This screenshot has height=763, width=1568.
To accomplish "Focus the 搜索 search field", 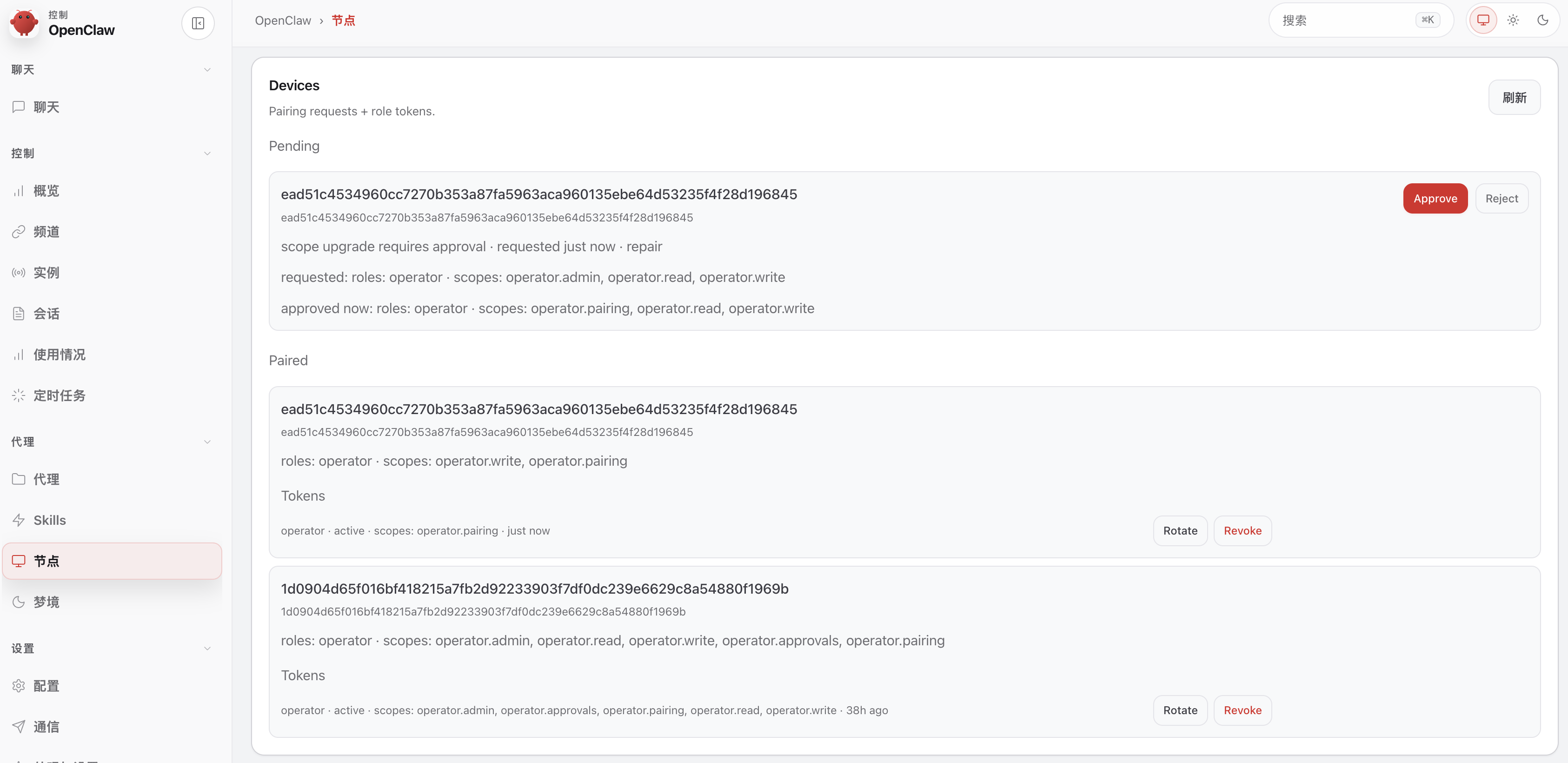I will pyautogui.click(x=1361, y=20).
